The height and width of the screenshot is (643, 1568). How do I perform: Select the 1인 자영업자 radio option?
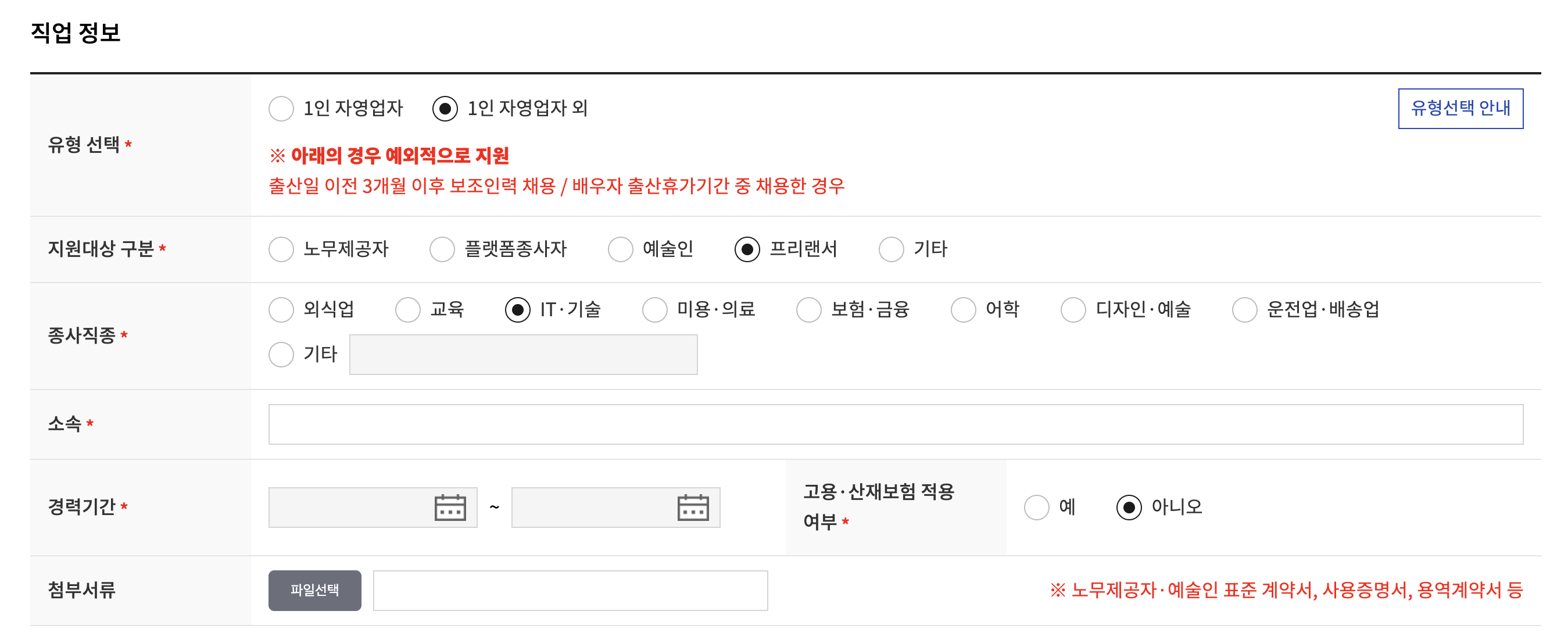[281, 108]
